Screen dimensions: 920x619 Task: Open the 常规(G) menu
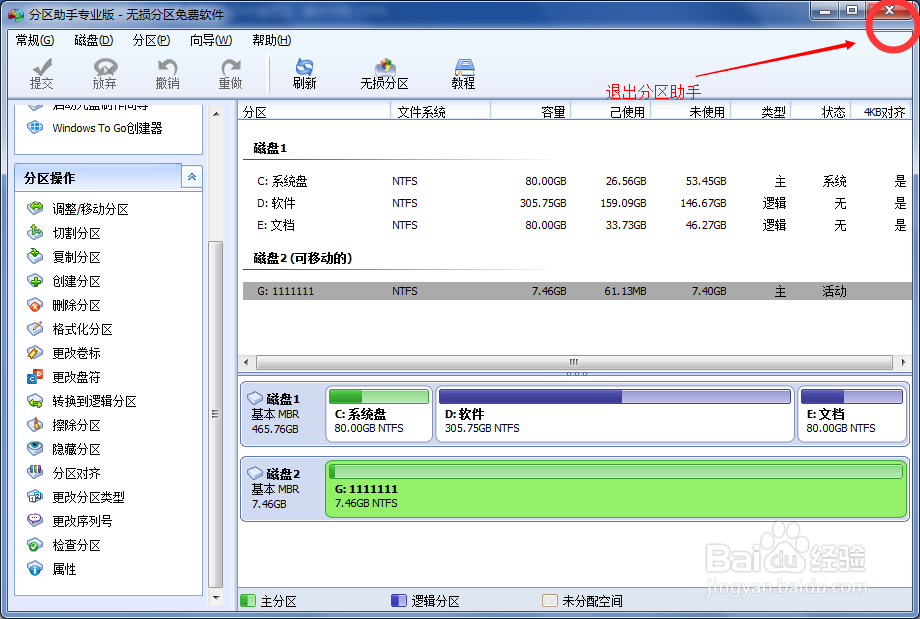pyautogui.click(x=35, y=40)
